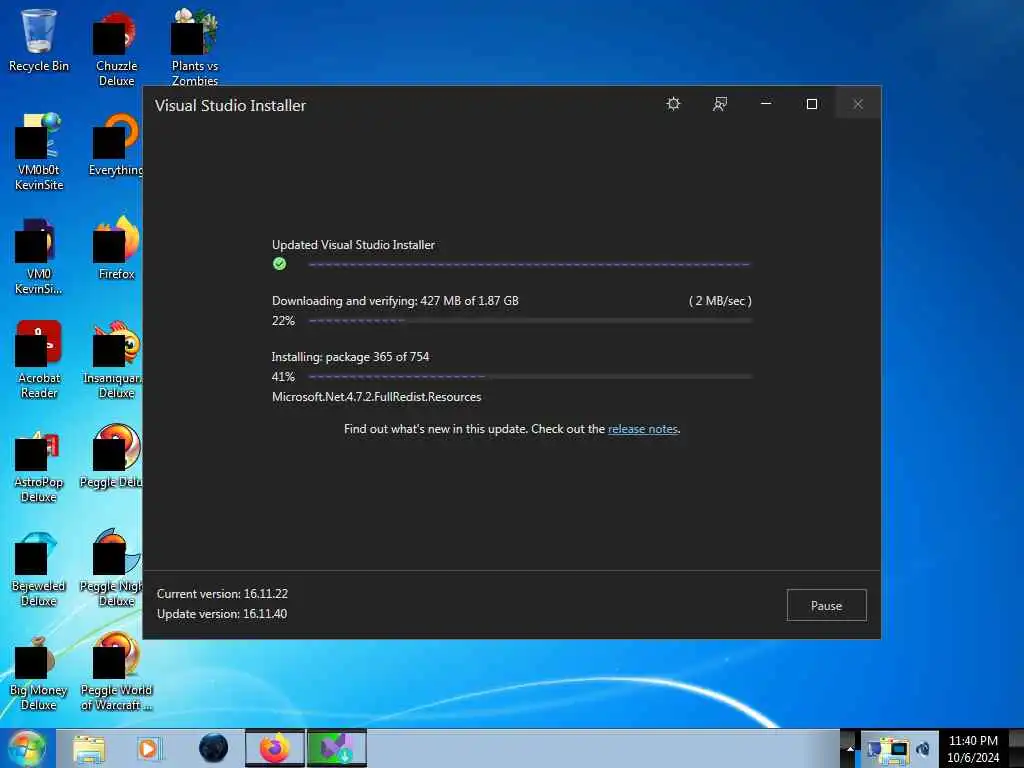
Task: Click the installing package progress bar
Action: coord(530,377)
